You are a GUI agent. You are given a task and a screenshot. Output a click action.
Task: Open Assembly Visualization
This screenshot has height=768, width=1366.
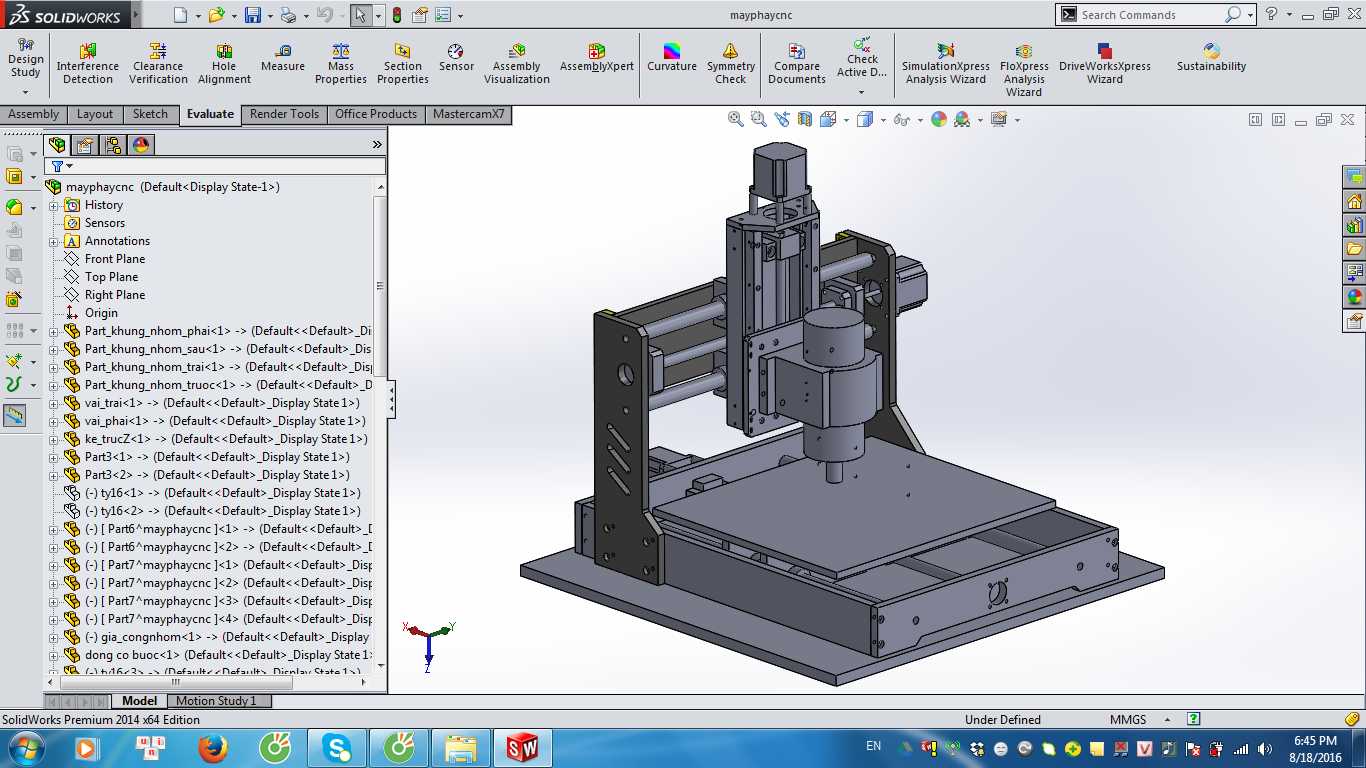517,64
